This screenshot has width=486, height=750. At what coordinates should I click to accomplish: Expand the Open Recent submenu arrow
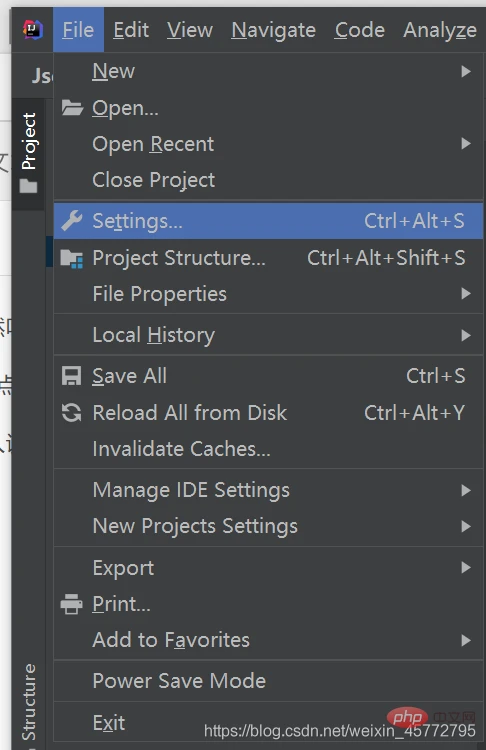point(465,143)
